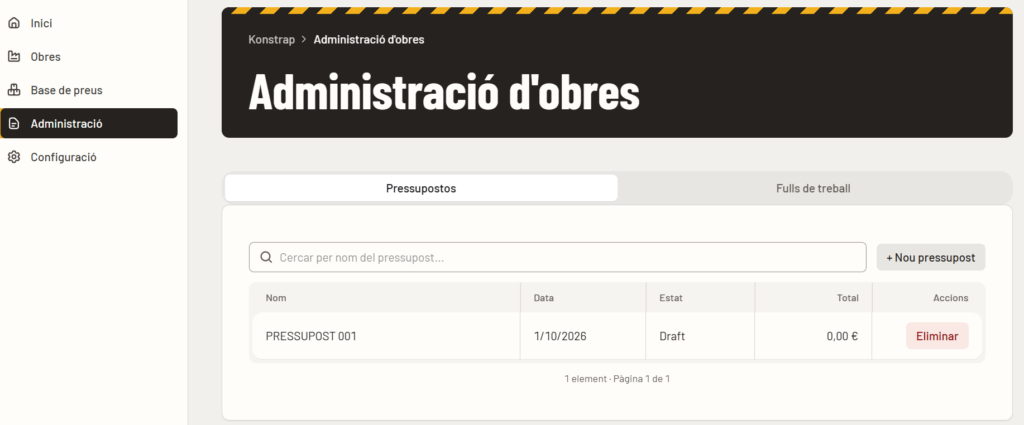Switch to Fulls de treball tab
The height and width of the screenshot is (425, 1024).
(x=813, y=188)
